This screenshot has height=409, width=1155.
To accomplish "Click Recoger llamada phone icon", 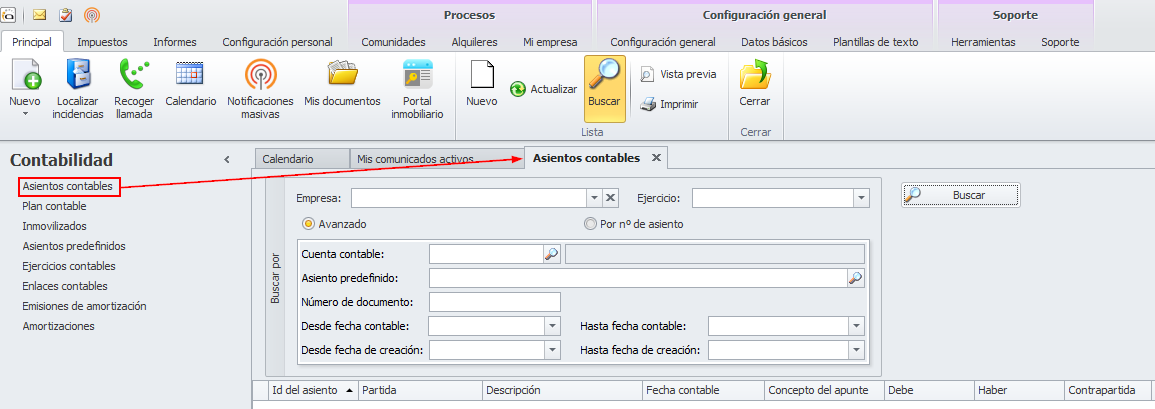I will (x=134, y=74).
